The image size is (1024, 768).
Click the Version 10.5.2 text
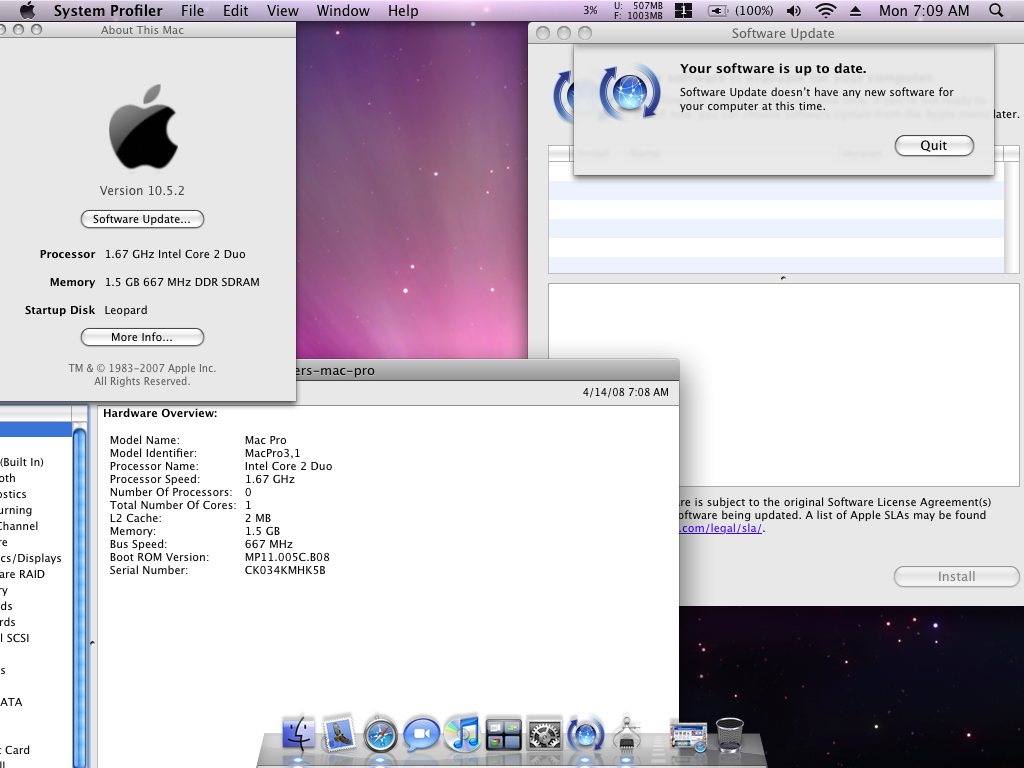coord(142,191)
